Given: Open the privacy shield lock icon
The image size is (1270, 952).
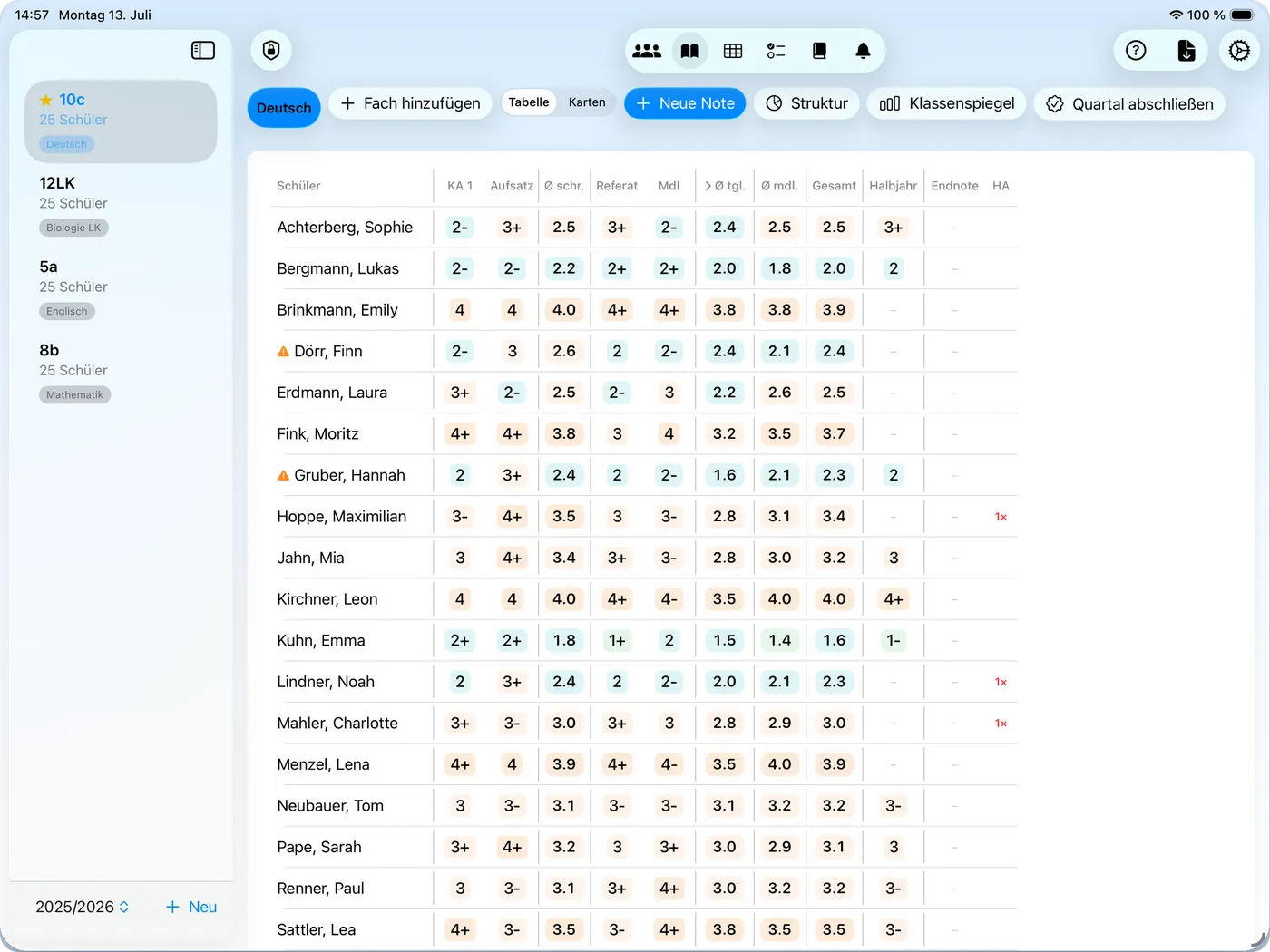Looking at the screenshot, I should (271, 50).
